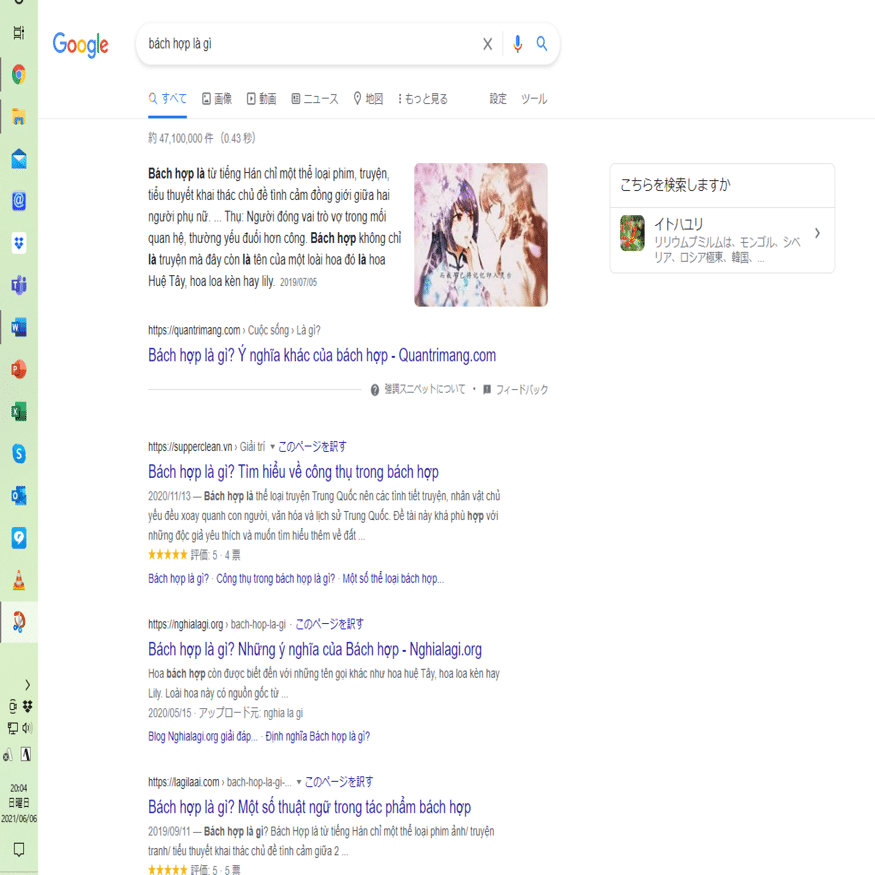This screenshot has height=875, width=875.
Task: Open the 設定 settings menu
Action: [498, 99]
